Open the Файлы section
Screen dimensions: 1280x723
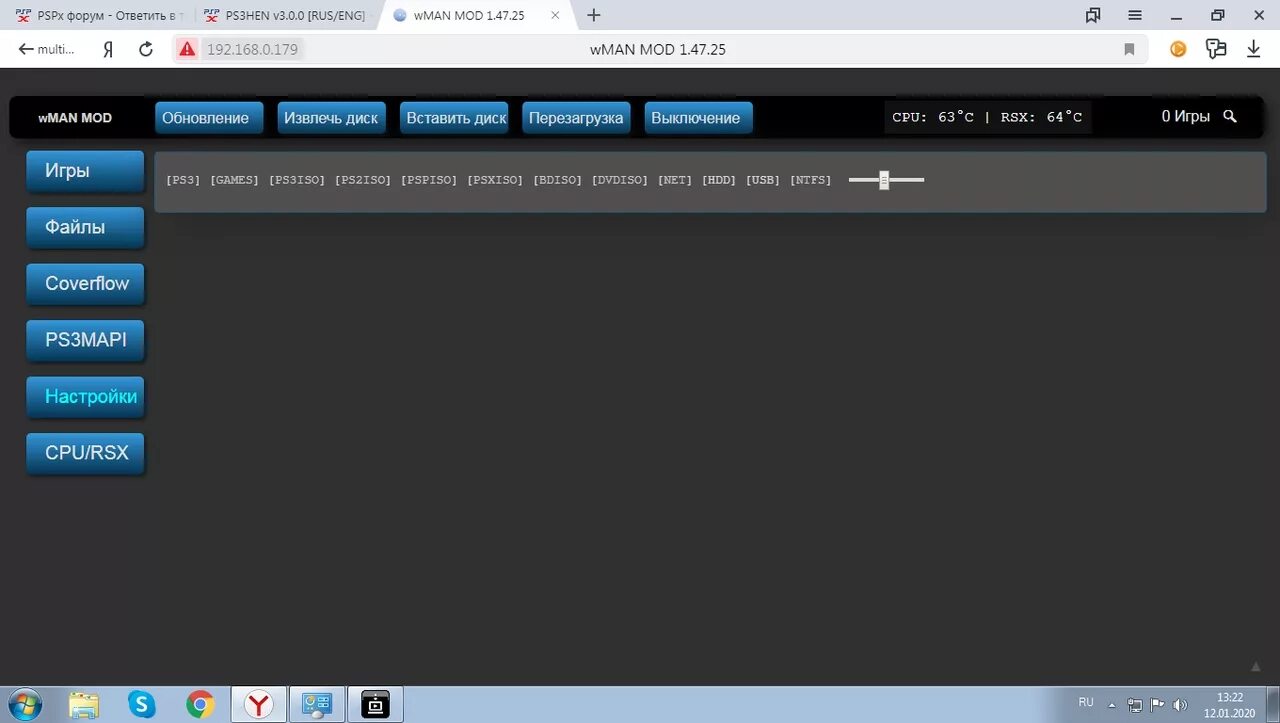pyautogui.click(x=85, y=227)
